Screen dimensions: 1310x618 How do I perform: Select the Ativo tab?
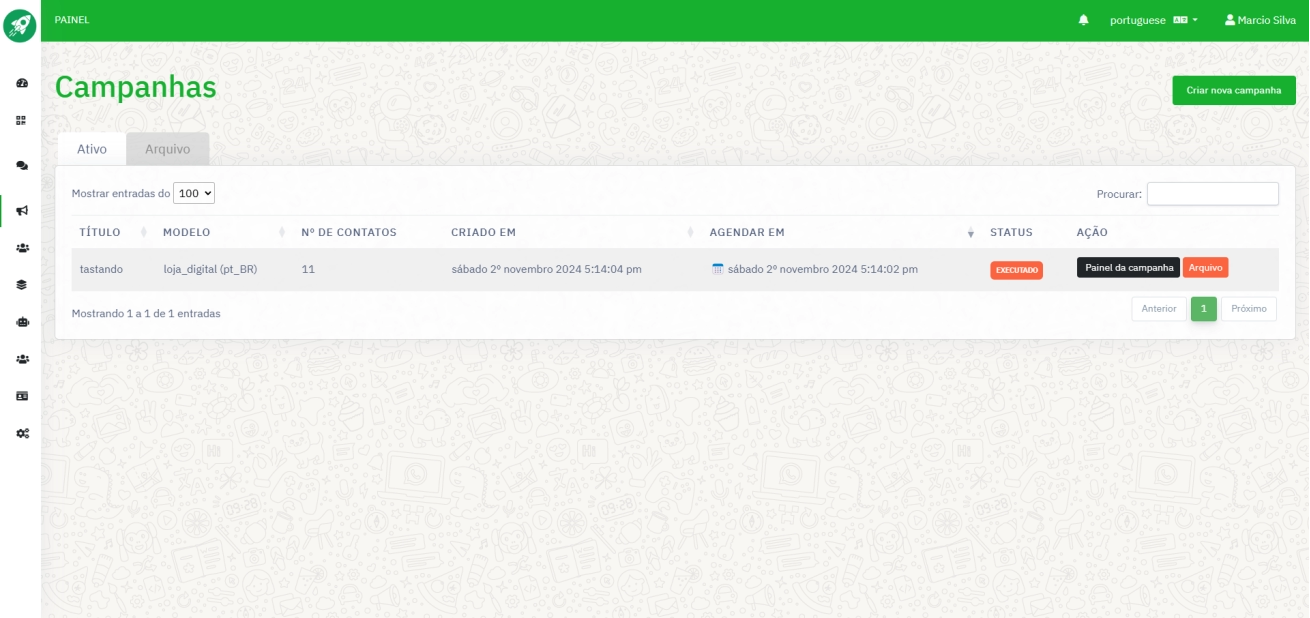coord(92,149)
